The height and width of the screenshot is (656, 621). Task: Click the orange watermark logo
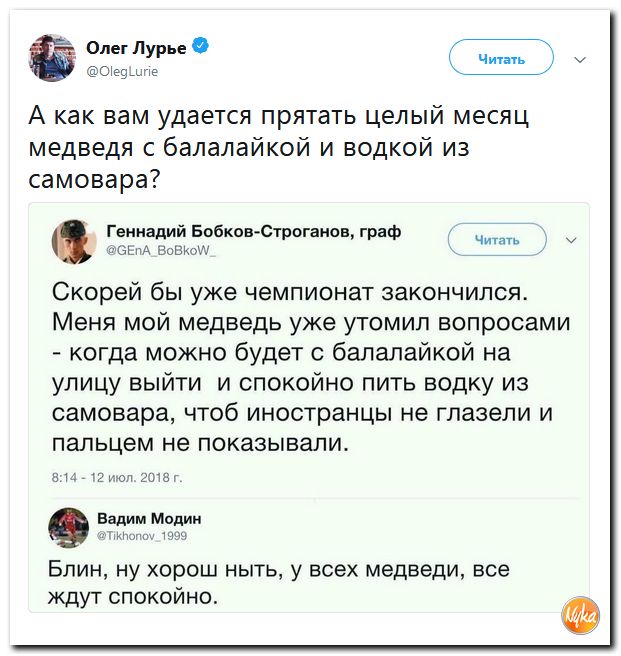click(580, 613)
